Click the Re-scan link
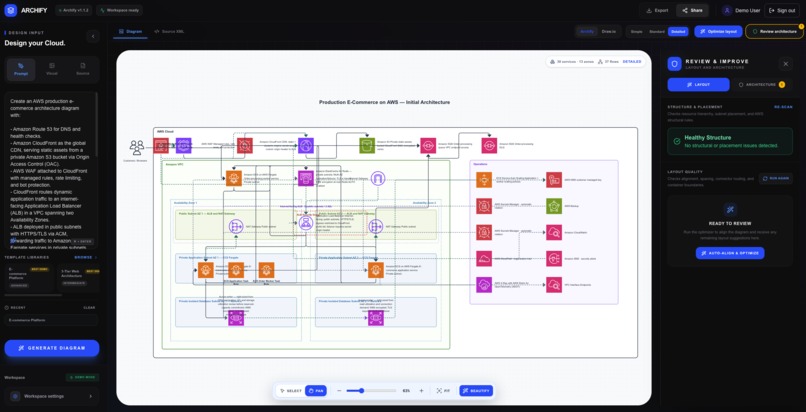 [x=783, y=107]
